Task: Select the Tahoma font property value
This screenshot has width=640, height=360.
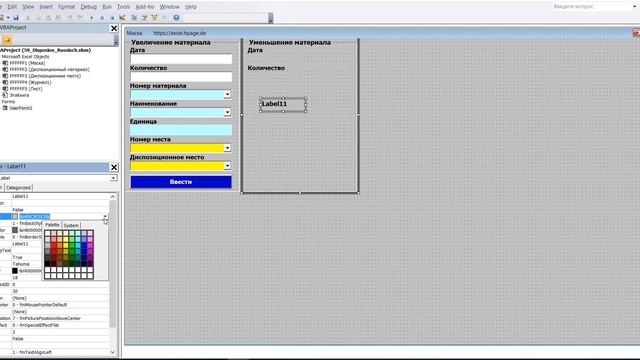Action: pyautogui.click(x=21, y=264)
